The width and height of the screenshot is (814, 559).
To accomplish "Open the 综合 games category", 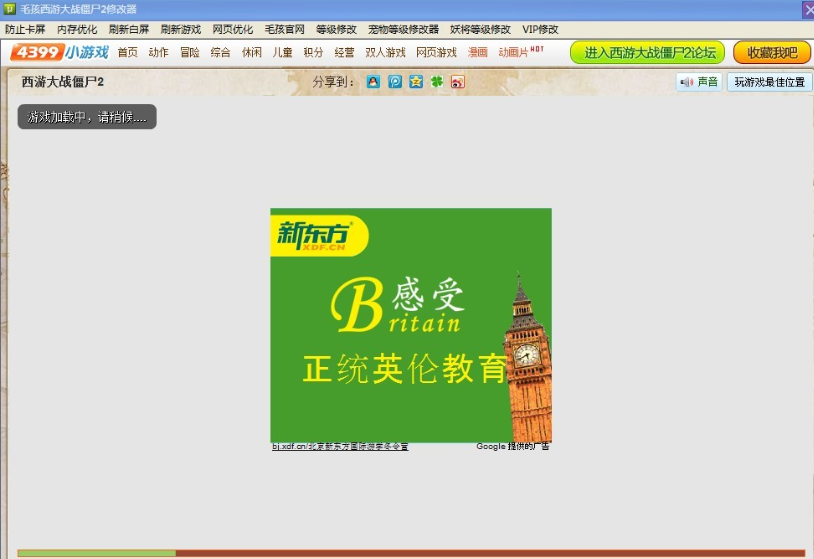I will 221,52.
